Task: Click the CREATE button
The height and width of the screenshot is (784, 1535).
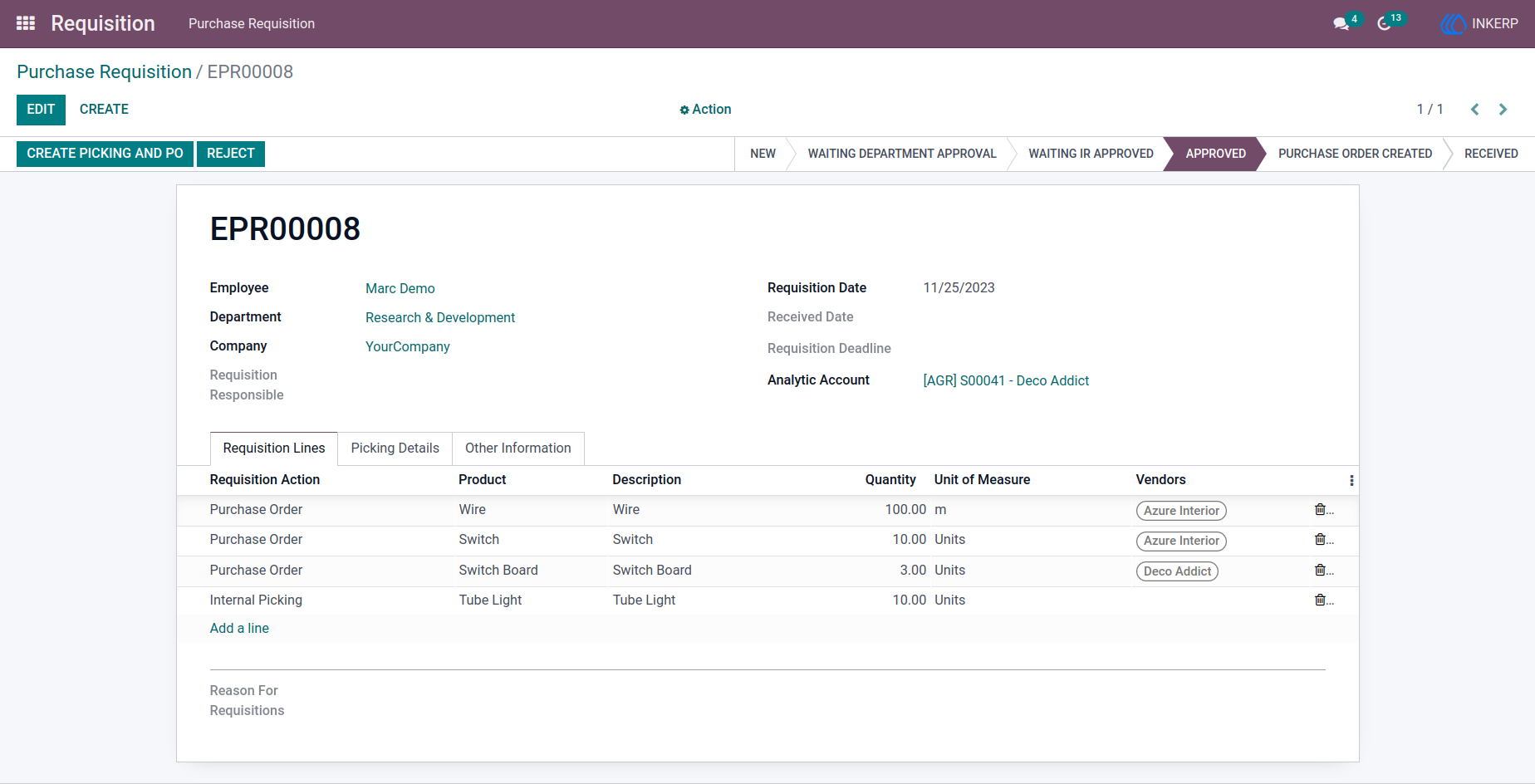Action: (x=104, y=110)
